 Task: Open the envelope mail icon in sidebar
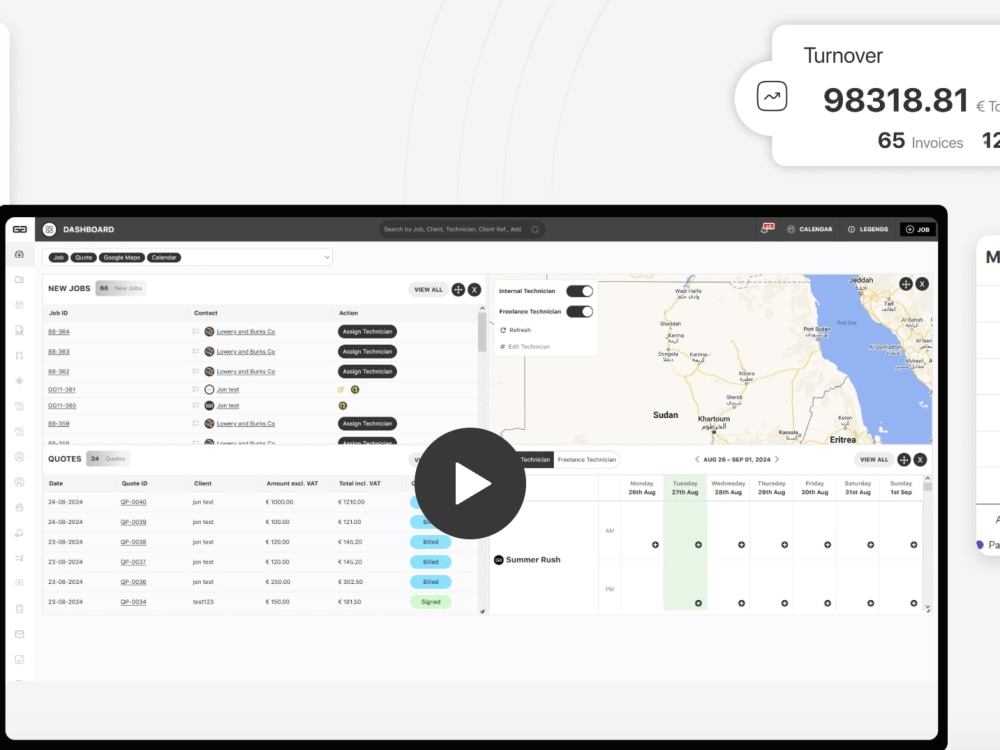[20, 634]
